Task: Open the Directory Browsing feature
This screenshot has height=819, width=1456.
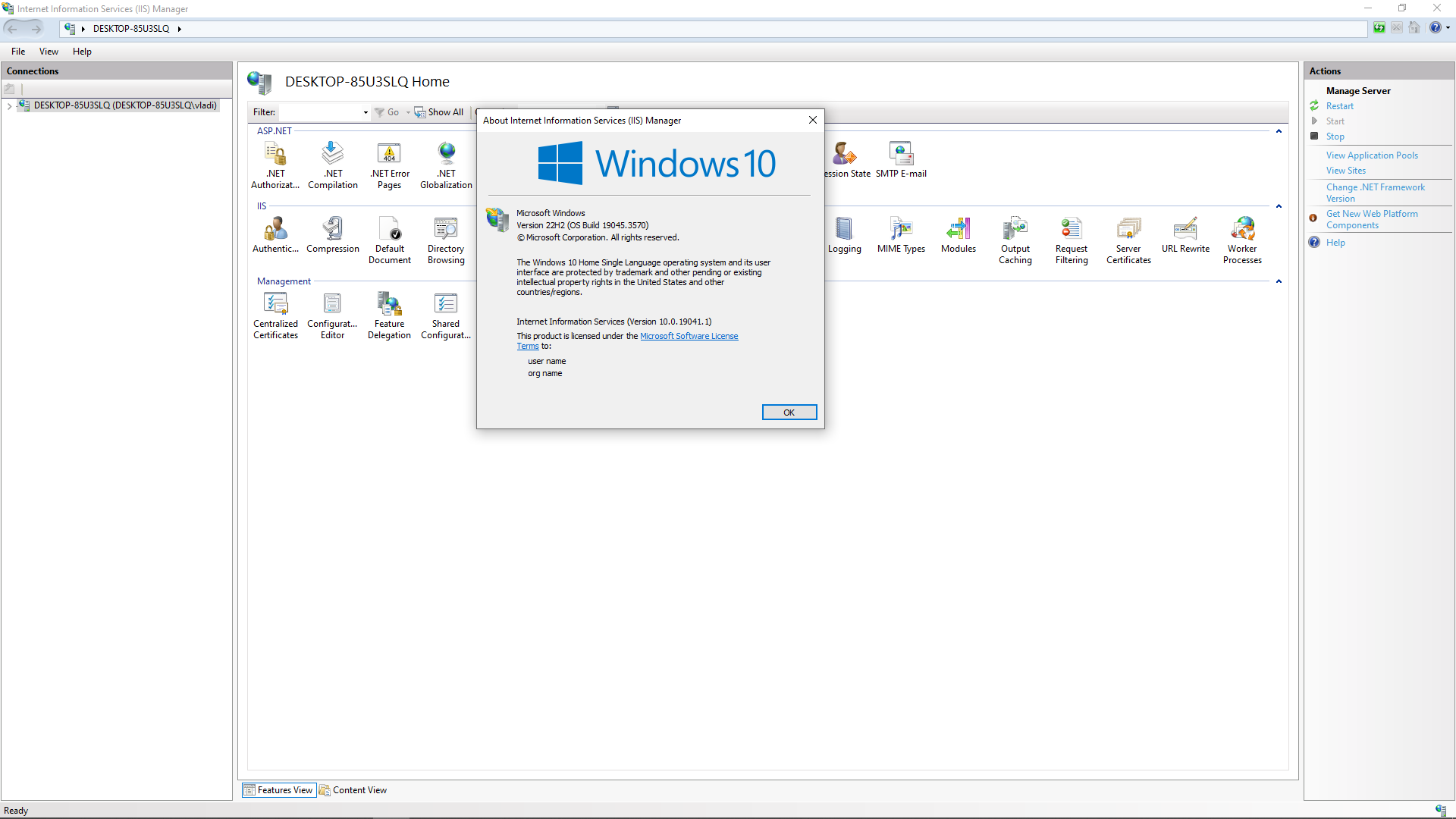Action: click(x=446, y=240)
